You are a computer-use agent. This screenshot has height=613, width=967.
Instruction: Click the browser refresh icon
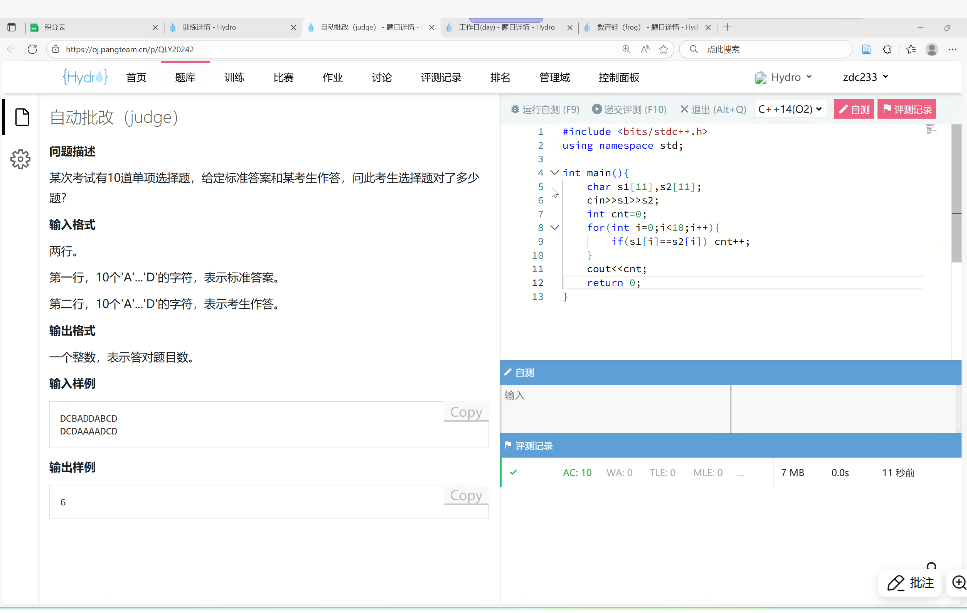32,48
